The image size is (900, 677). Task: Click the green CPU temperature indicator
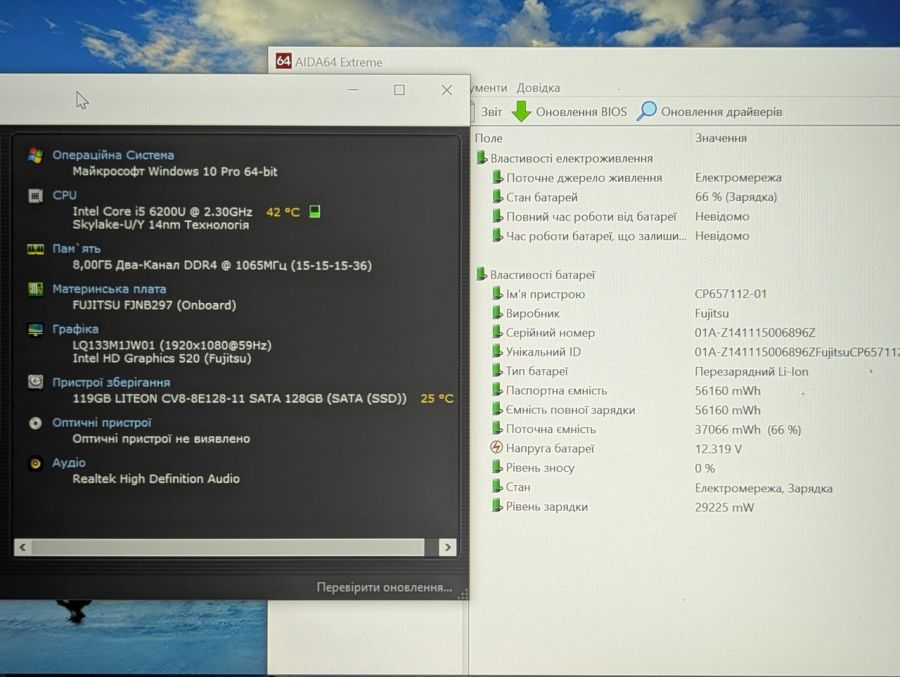315,211
